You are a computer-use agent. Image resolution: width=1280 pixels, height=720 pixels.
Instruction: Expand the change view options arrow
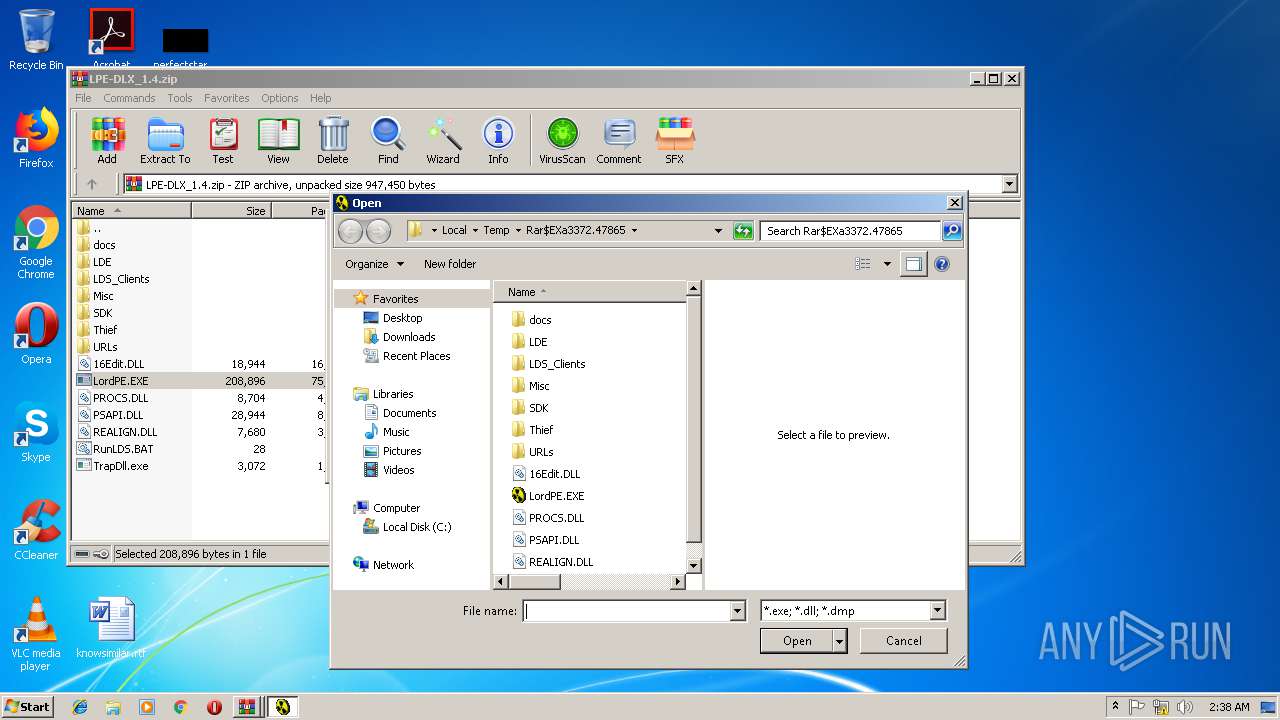coord(887,264)
